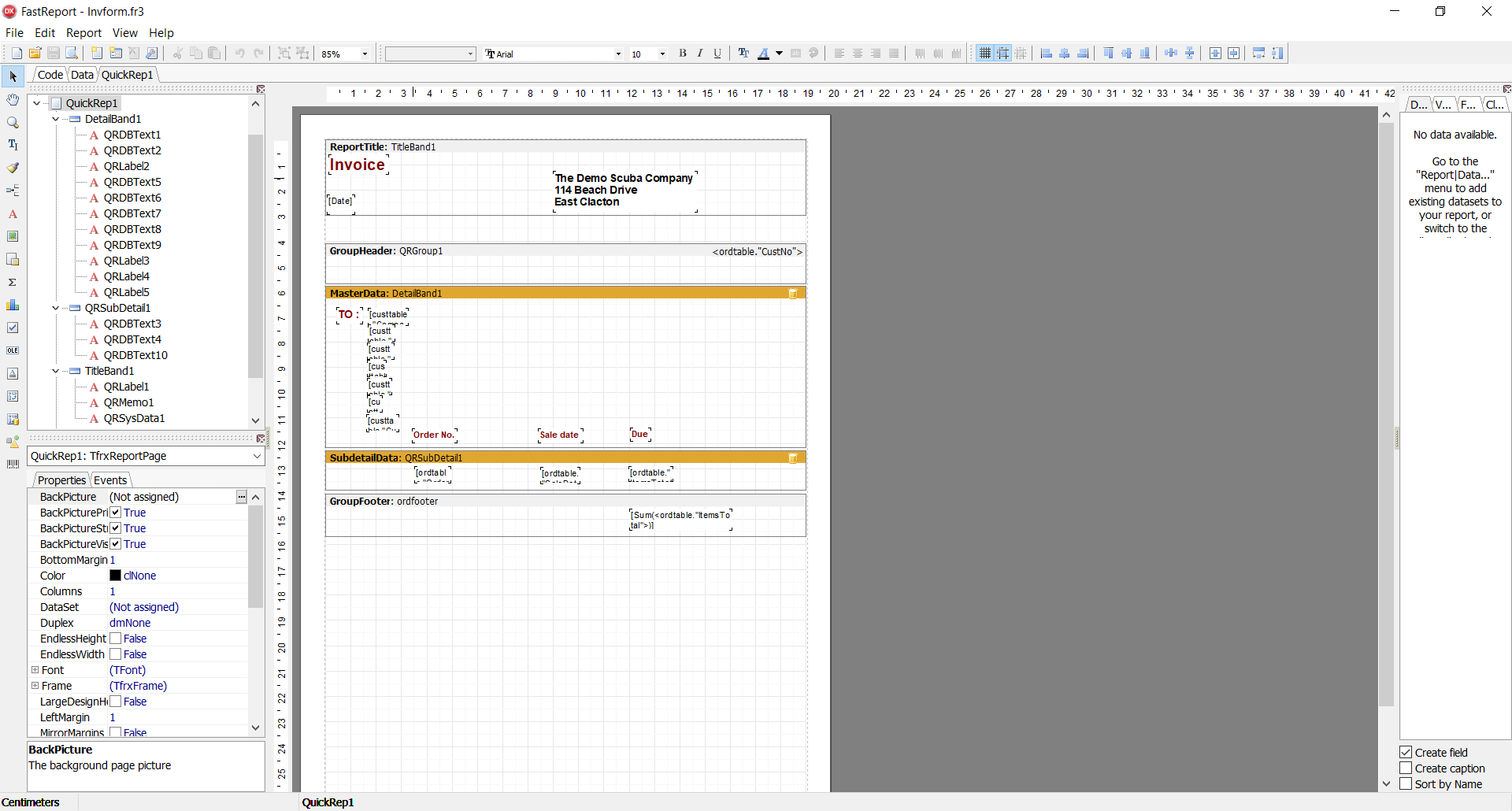Open the zoom 85% dropdown
The width and height of the screenshot is (1512, 811).
pos(365,54)
